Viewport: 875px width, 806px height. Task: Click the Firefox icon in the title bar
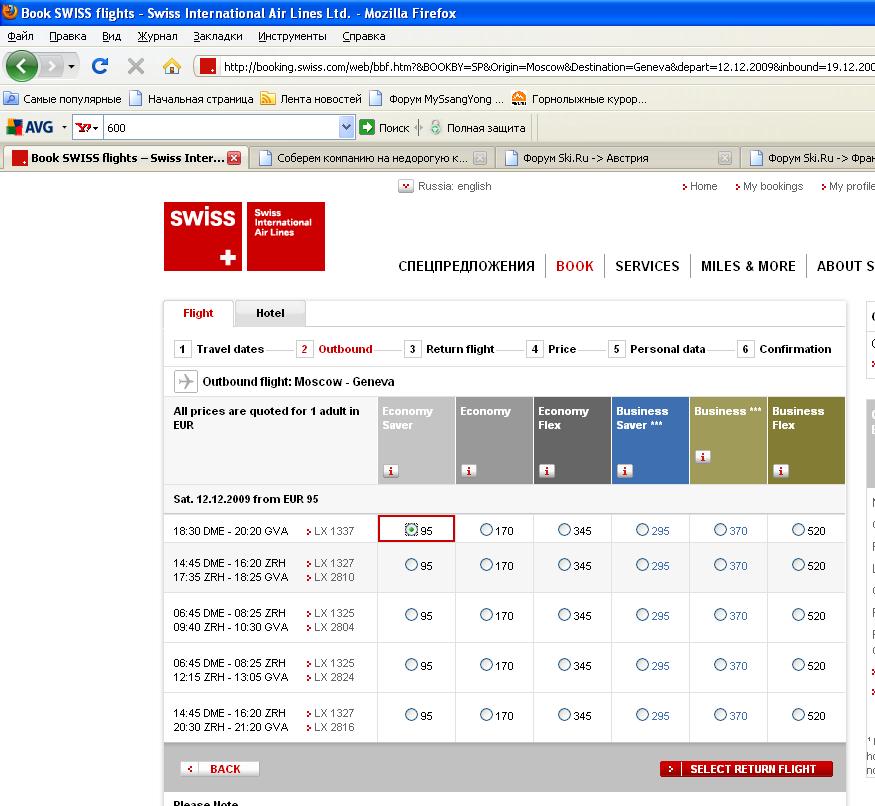(10, 12)
